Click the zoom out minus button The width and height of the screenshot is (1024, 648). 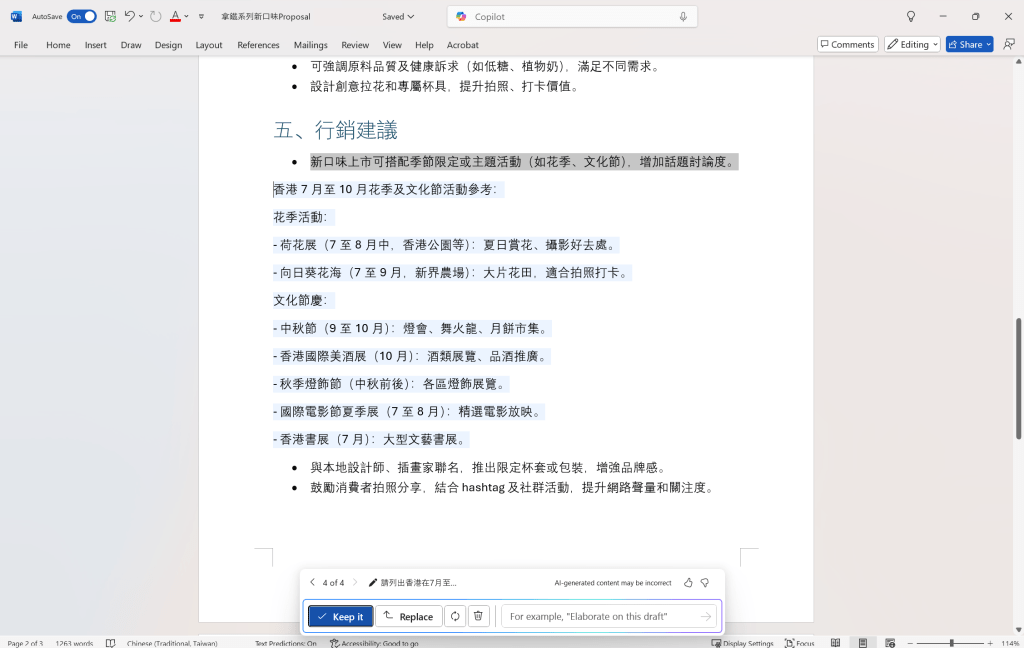910,643
